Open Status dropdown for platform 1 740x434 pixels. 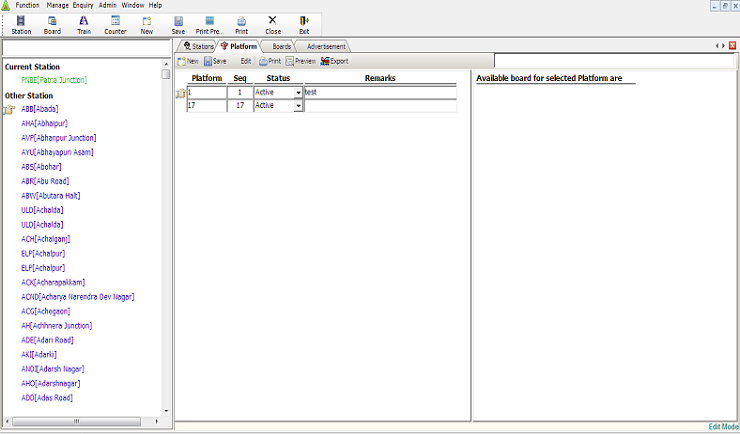[298, 92]
